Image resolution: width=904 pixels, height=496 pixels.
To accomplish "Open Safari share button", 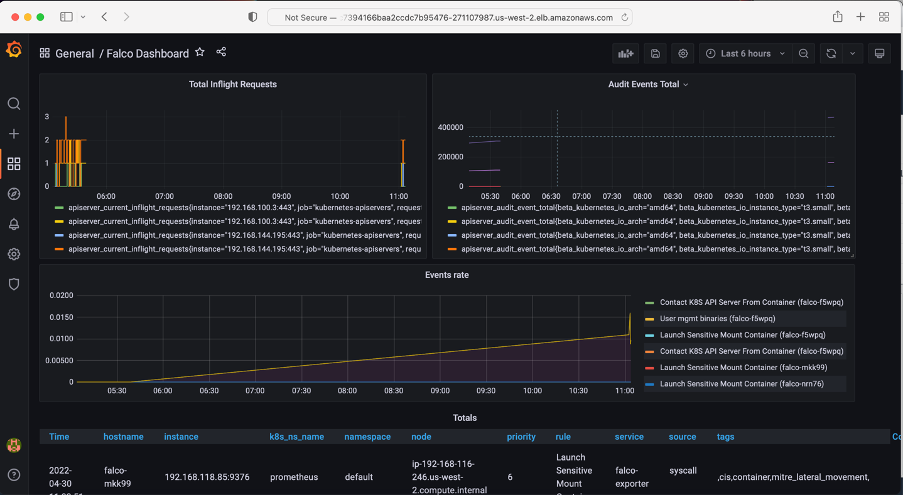I will tap(838, 17).
